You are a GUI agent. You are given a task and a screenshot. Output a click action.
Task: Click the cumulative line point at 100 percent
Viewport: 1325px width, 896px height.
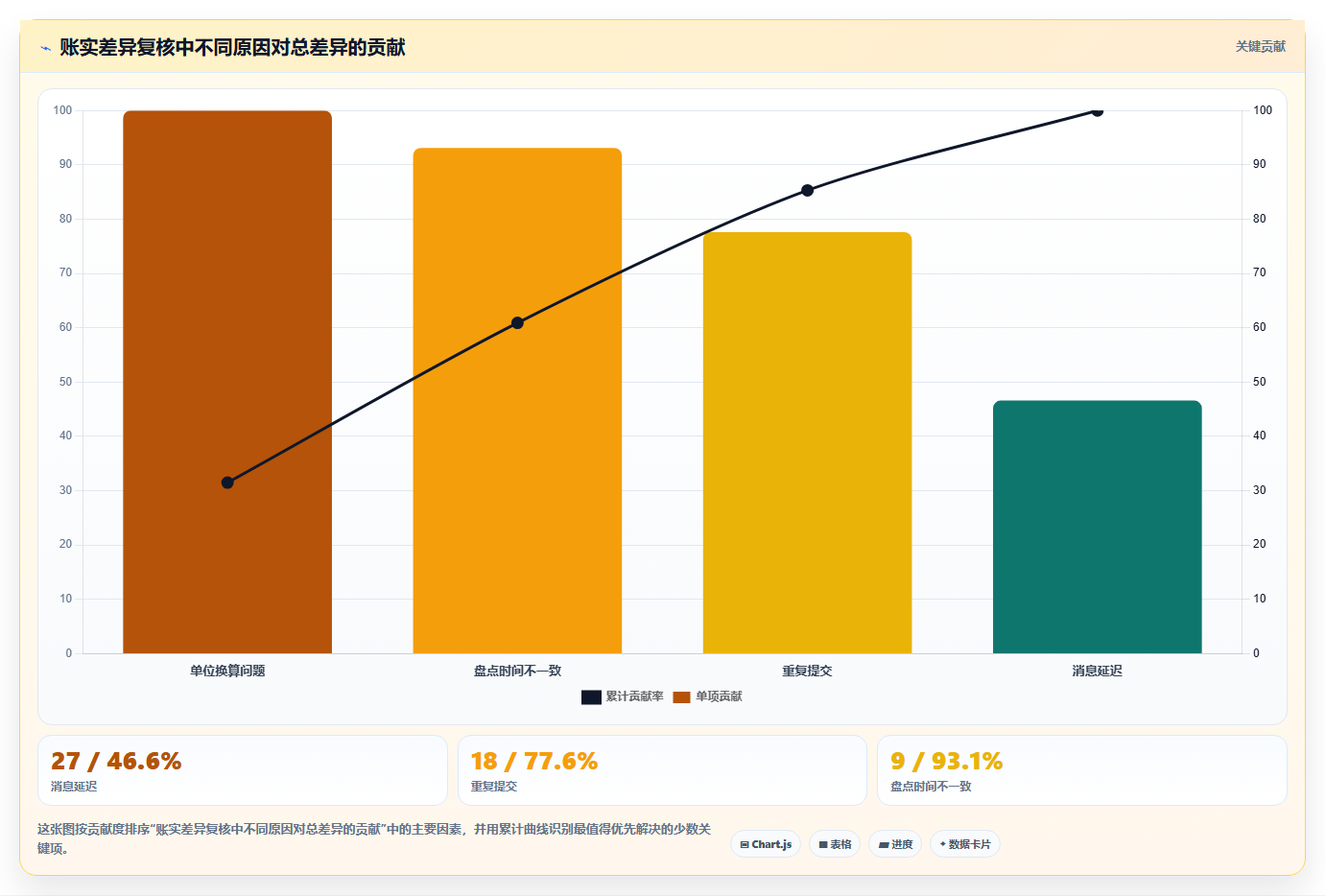1097,110
